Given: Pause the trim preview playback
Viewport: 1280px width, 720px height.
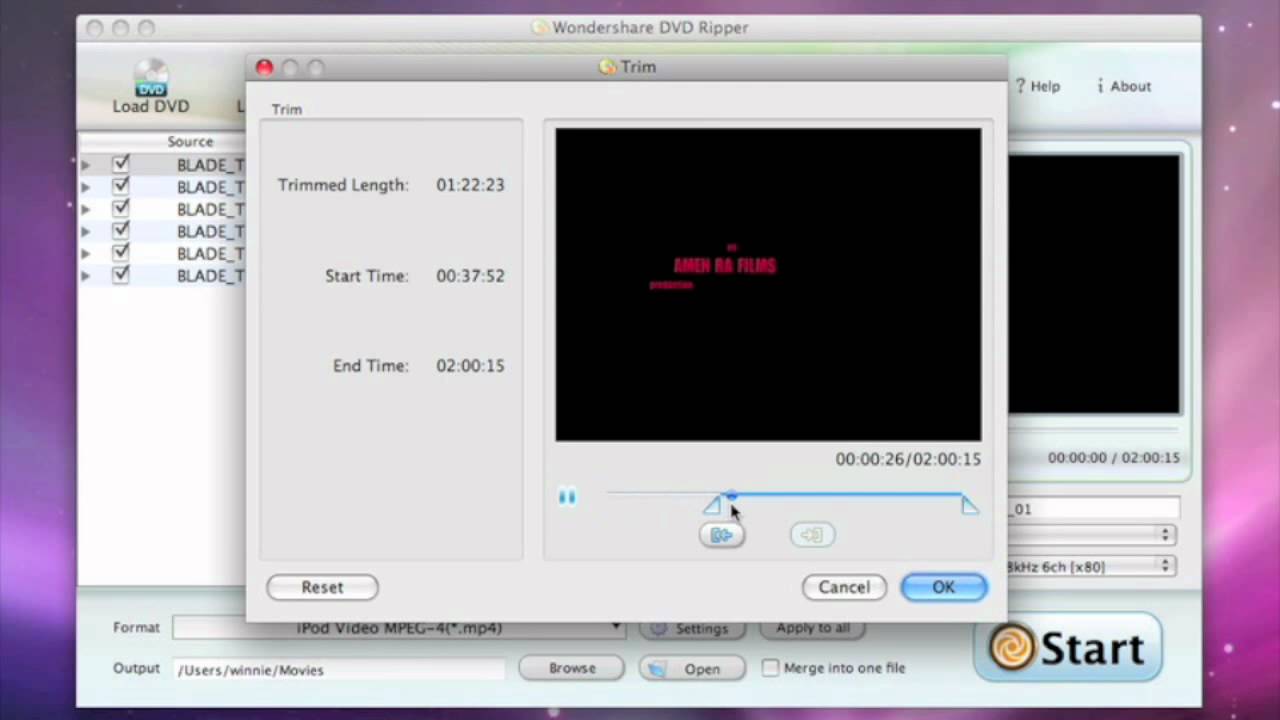Looking at the screenshot, I should (567, 497).
